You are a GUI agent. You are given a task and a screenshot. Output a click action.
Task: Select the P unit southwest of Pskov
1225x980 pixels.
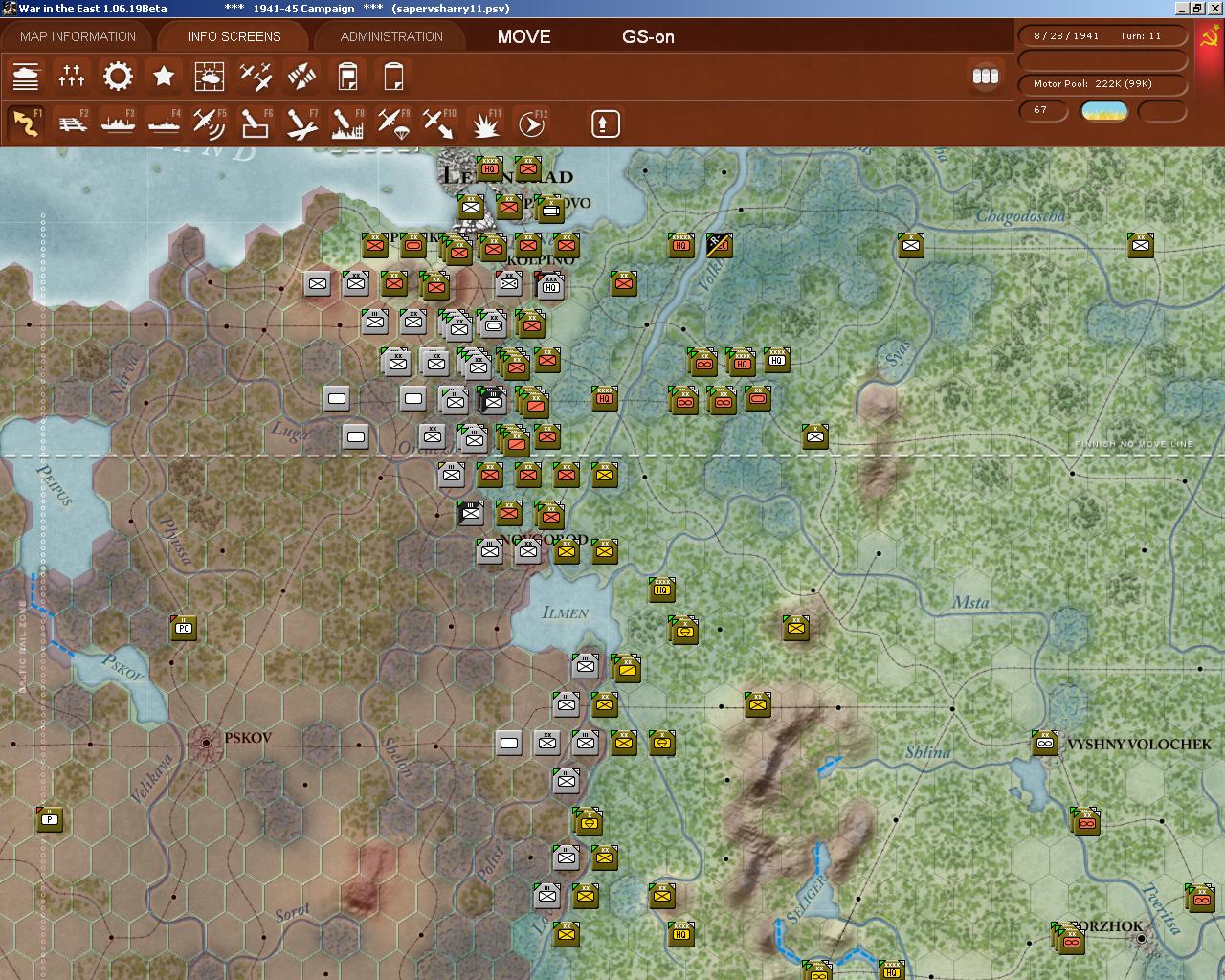point(50,819)
